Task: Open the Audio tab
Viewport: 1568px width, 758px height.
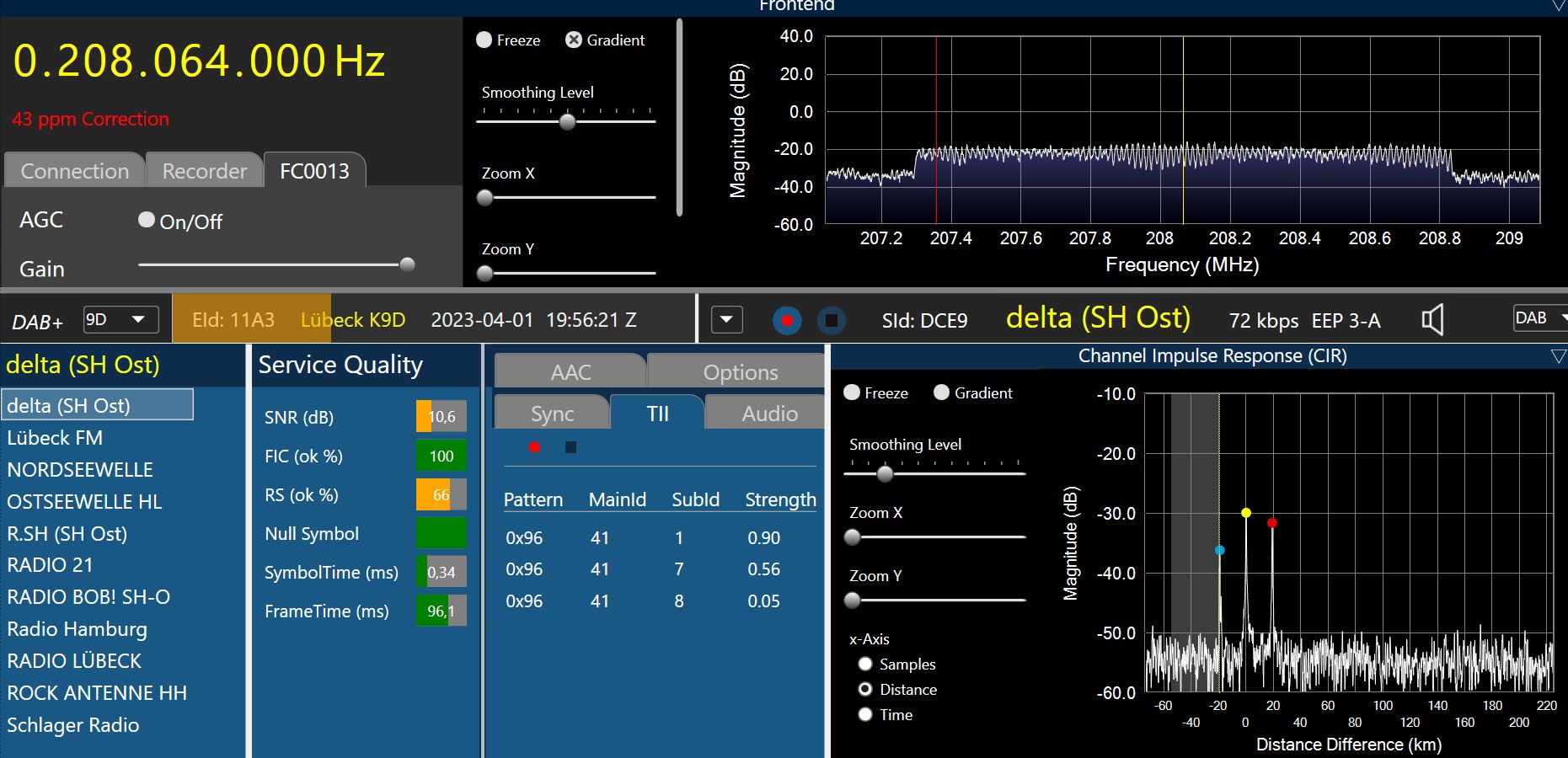Action: click(x=769, y=414)
